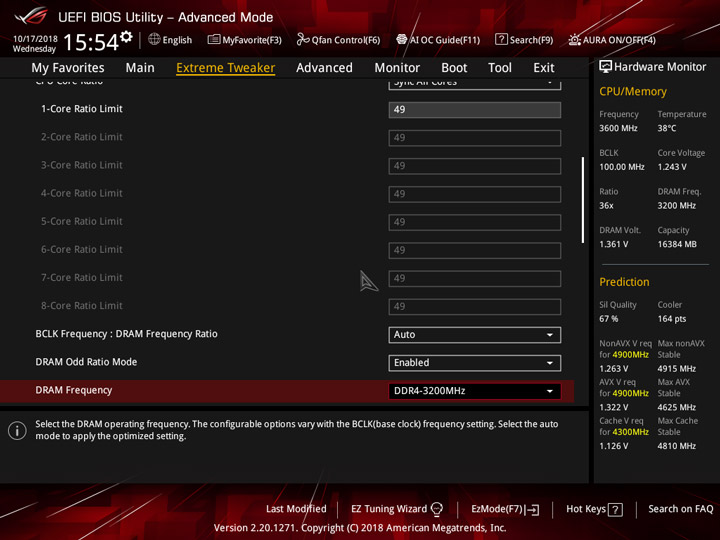This screenshot has width=720, height=540.
Task: Open Qfan Control(F6) fan icon
Action: click(303, 39)
